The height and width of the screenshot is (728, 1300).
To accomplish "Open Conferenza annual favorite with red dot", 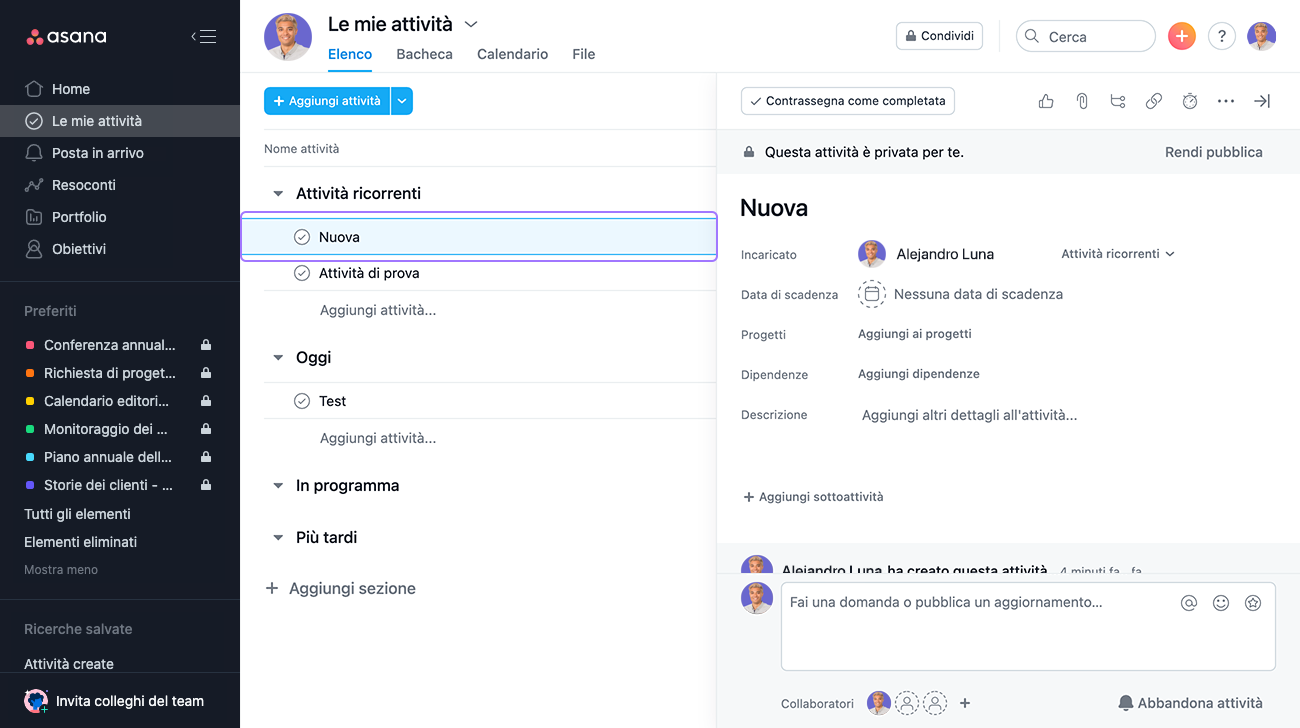I will (110, 345).
